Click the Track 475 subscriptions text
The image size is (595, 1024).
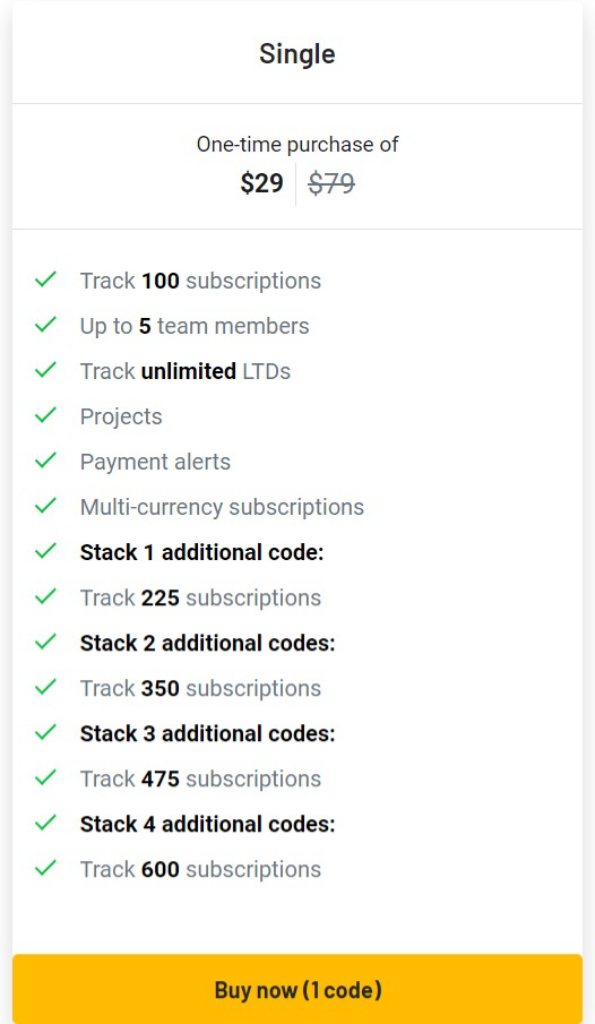pyautogui.click(x=201, y=778)
